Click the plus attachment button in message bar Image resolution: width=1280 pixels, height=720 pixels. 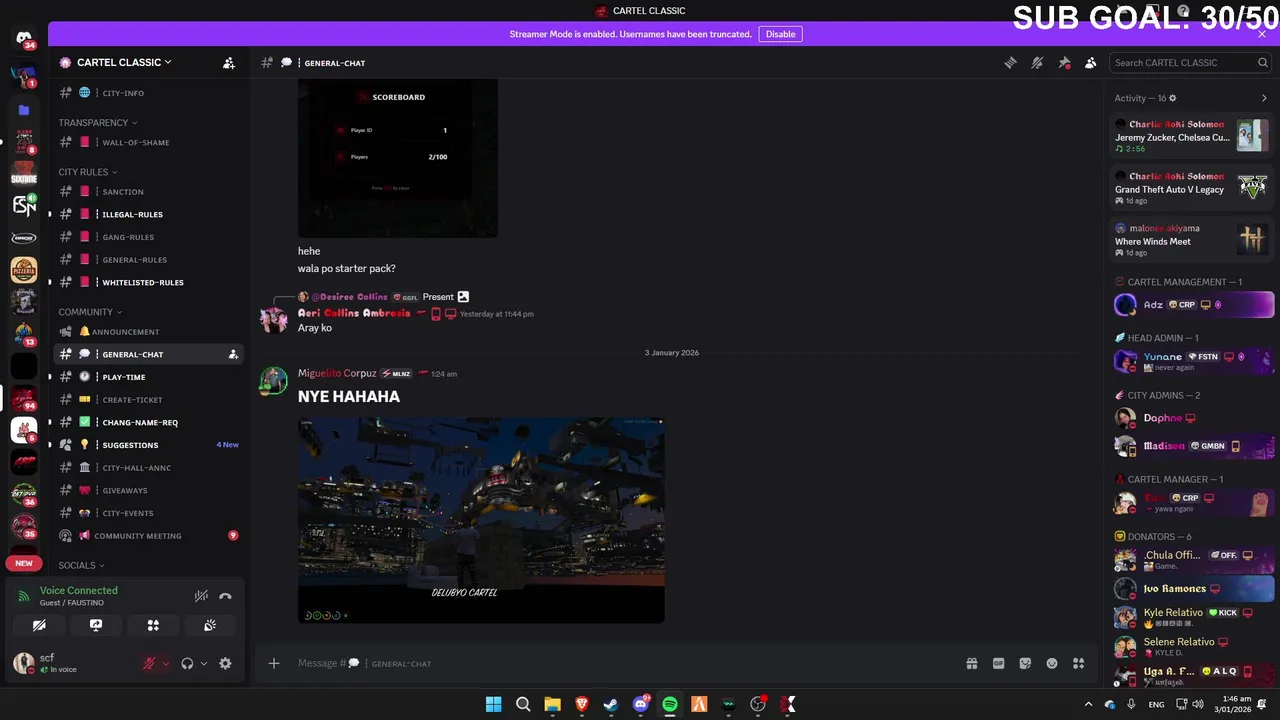coord(273,663)
